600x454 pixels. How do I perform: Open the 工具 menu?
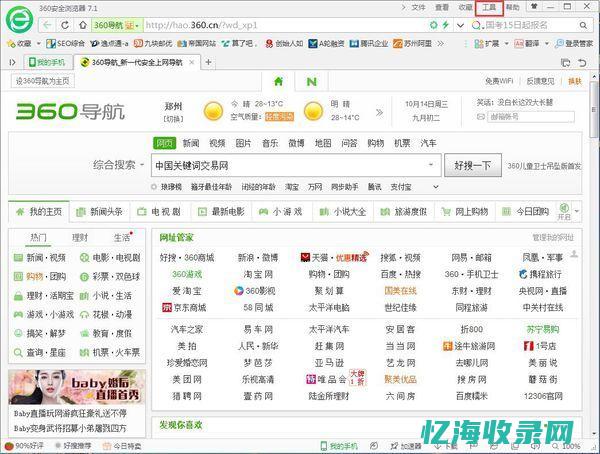489,7
